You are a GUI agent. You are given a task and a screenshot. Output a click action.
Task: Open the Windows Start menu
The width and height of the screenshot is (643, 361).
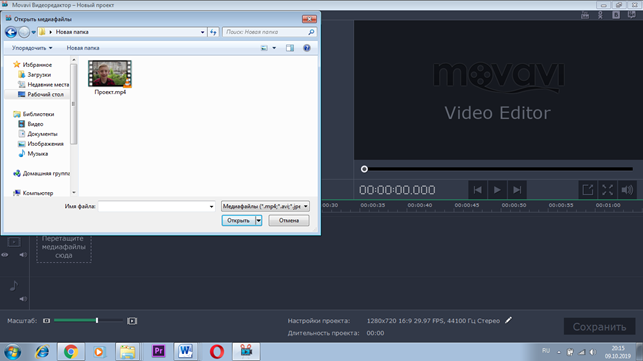pos(12,352)
